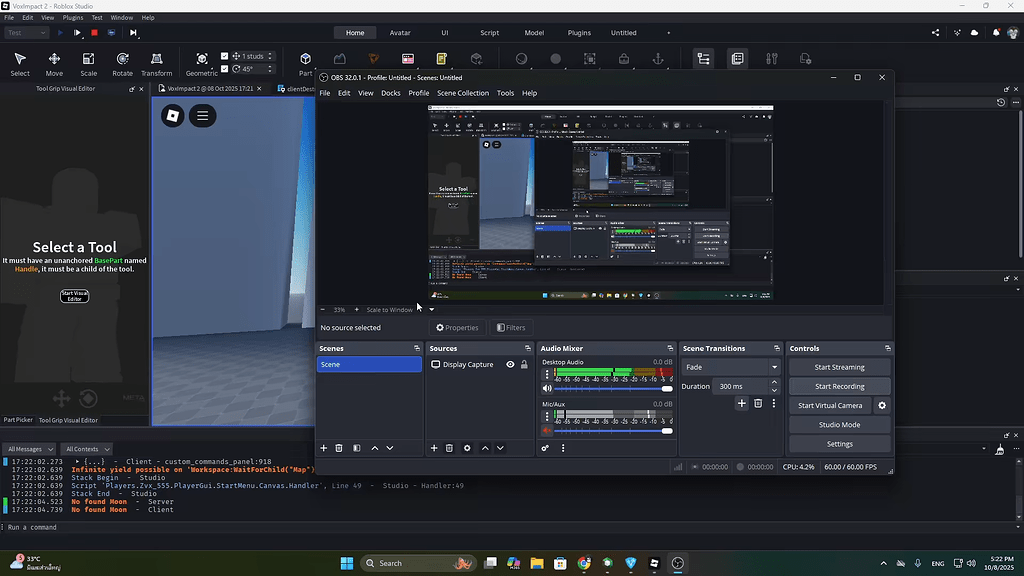Start the OBS Virtual Camera
Screen dimensions: 1024x576
830,406
